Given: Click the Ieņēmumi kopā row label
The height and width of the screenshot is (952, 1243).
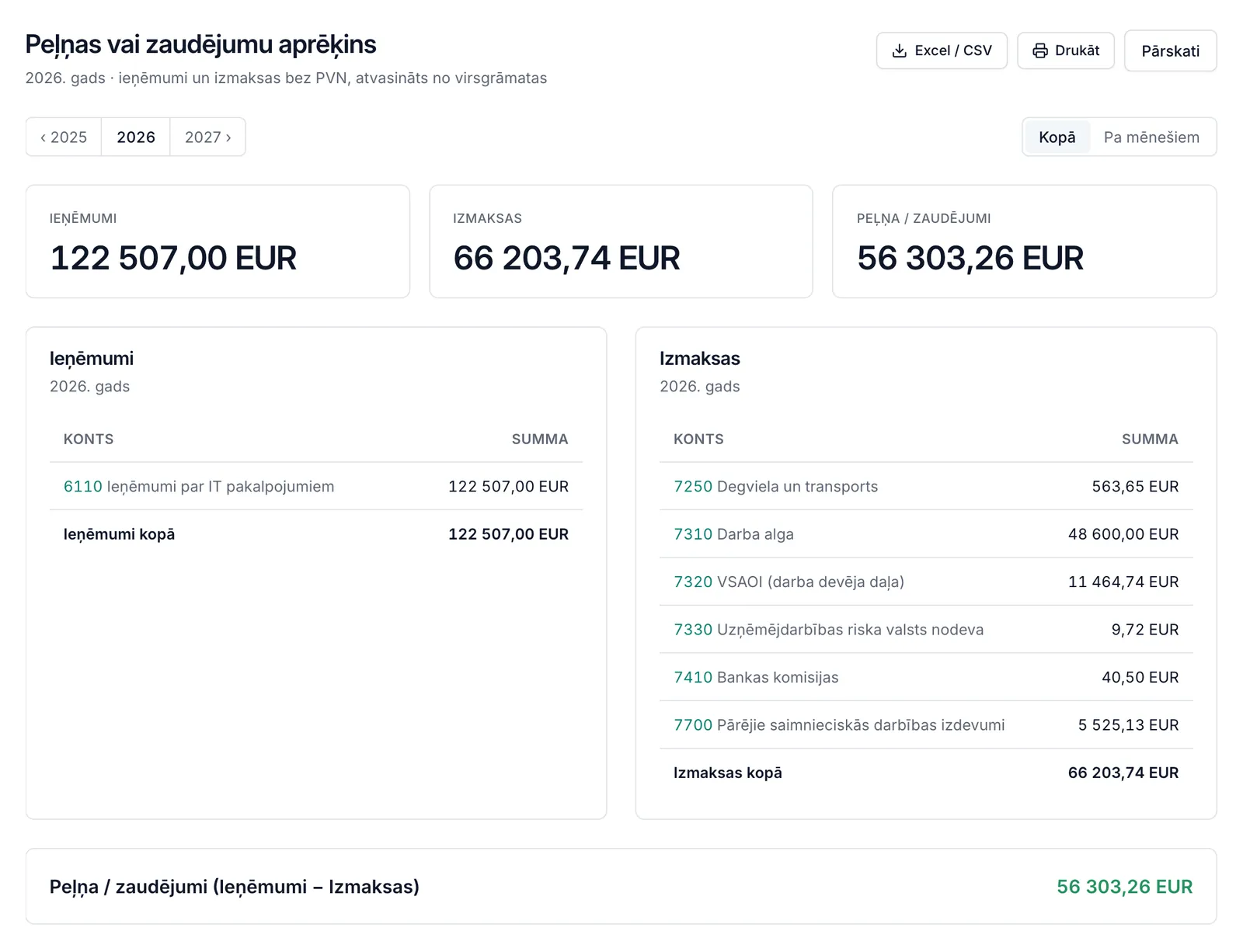Looking at the screenshot, I should (x=119, y=534).
